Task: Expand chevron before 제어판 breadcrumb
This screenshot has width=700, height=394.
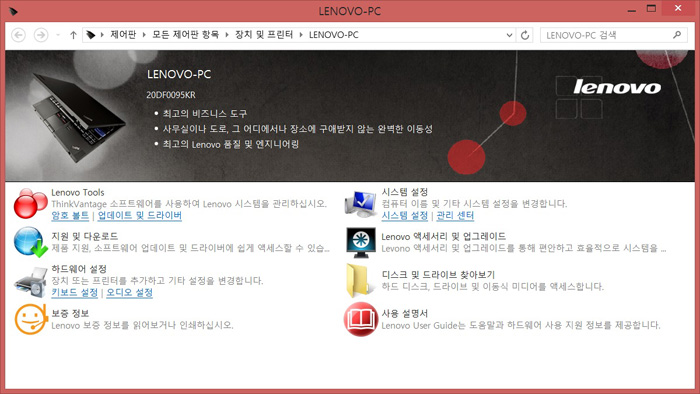Action: (x=102, y=35)
